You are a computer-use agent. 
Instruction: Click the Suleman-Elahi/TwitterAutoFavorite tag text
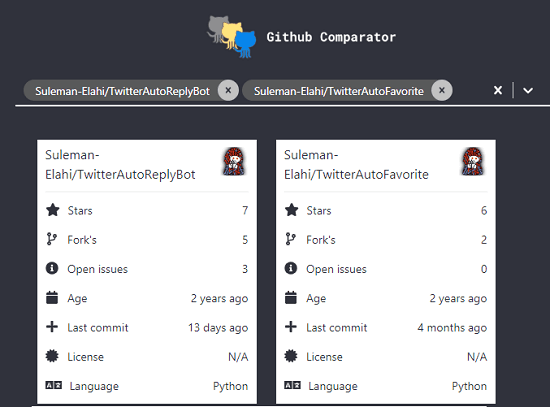click(339, 91)
